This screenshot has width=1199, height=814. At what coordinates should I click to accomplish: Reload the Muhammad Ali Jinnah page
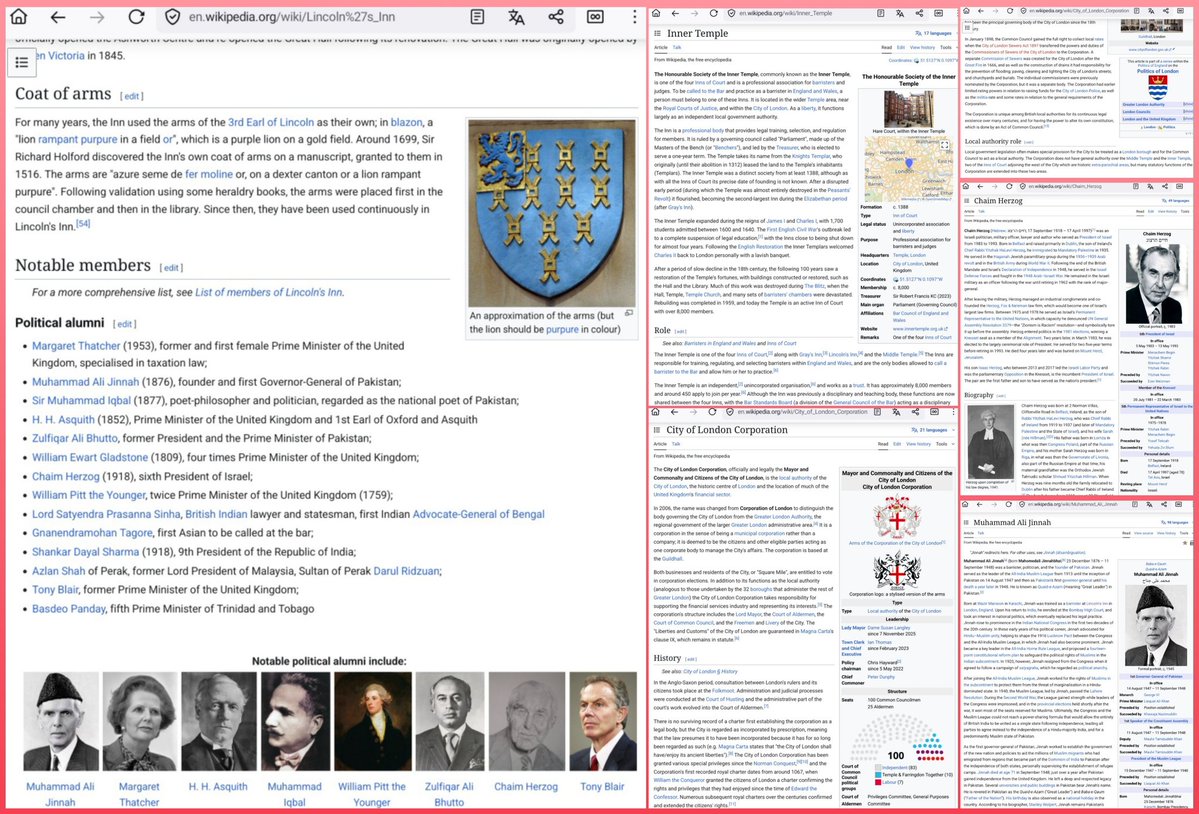pyautogui.click(x=1009, y=504)
